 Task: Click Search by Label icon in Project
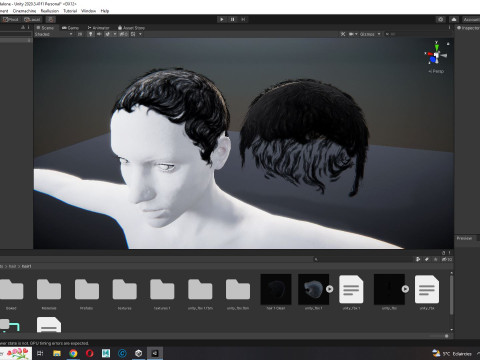point(427,259)
